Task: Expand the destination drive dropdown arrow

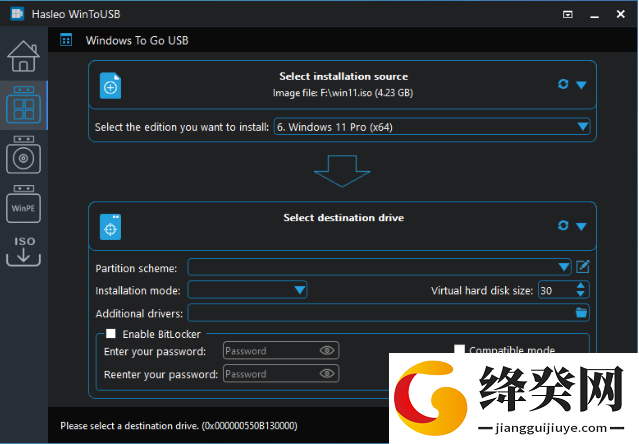Action: coord(581,226)
